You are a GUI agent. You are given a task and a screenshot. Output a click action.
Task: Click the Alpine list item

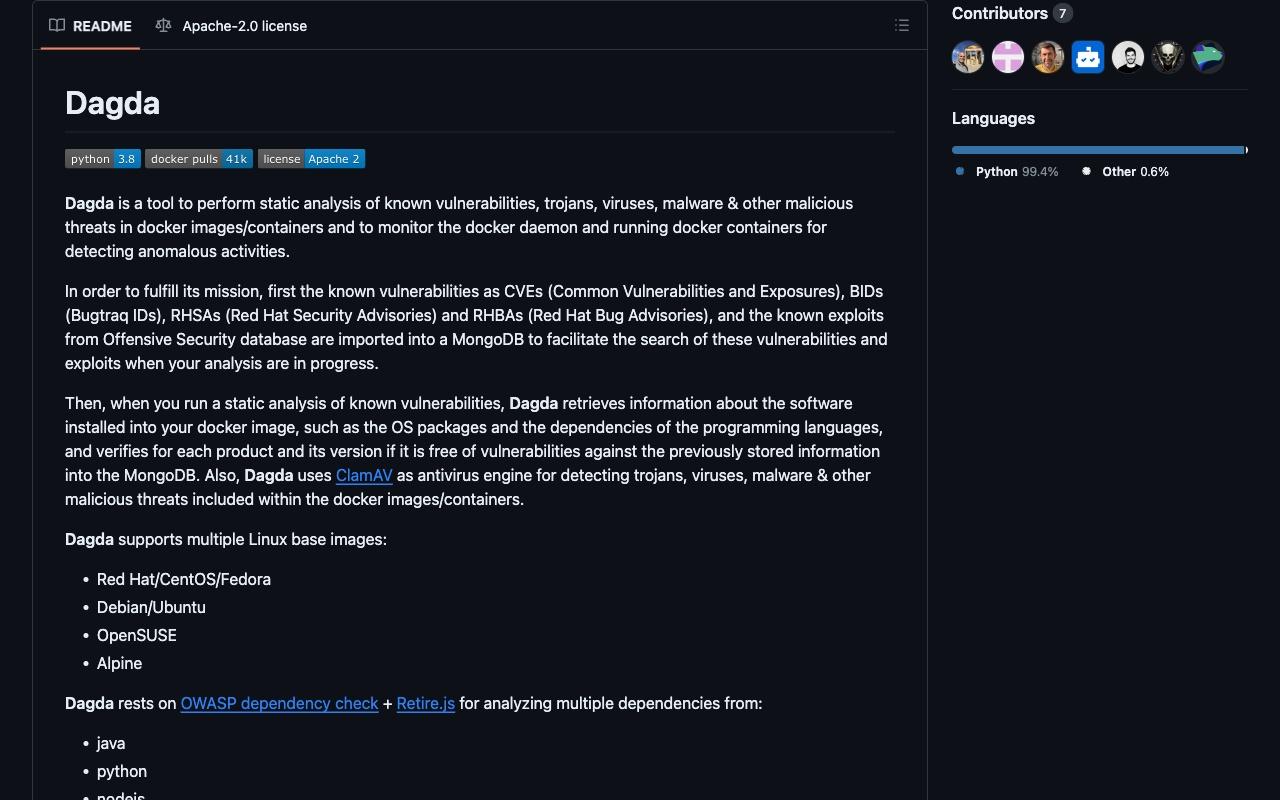[x=119, y=663]
